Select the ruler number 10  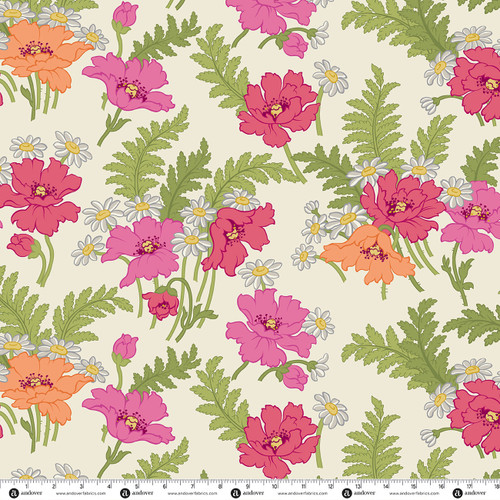tap(275, 487)
